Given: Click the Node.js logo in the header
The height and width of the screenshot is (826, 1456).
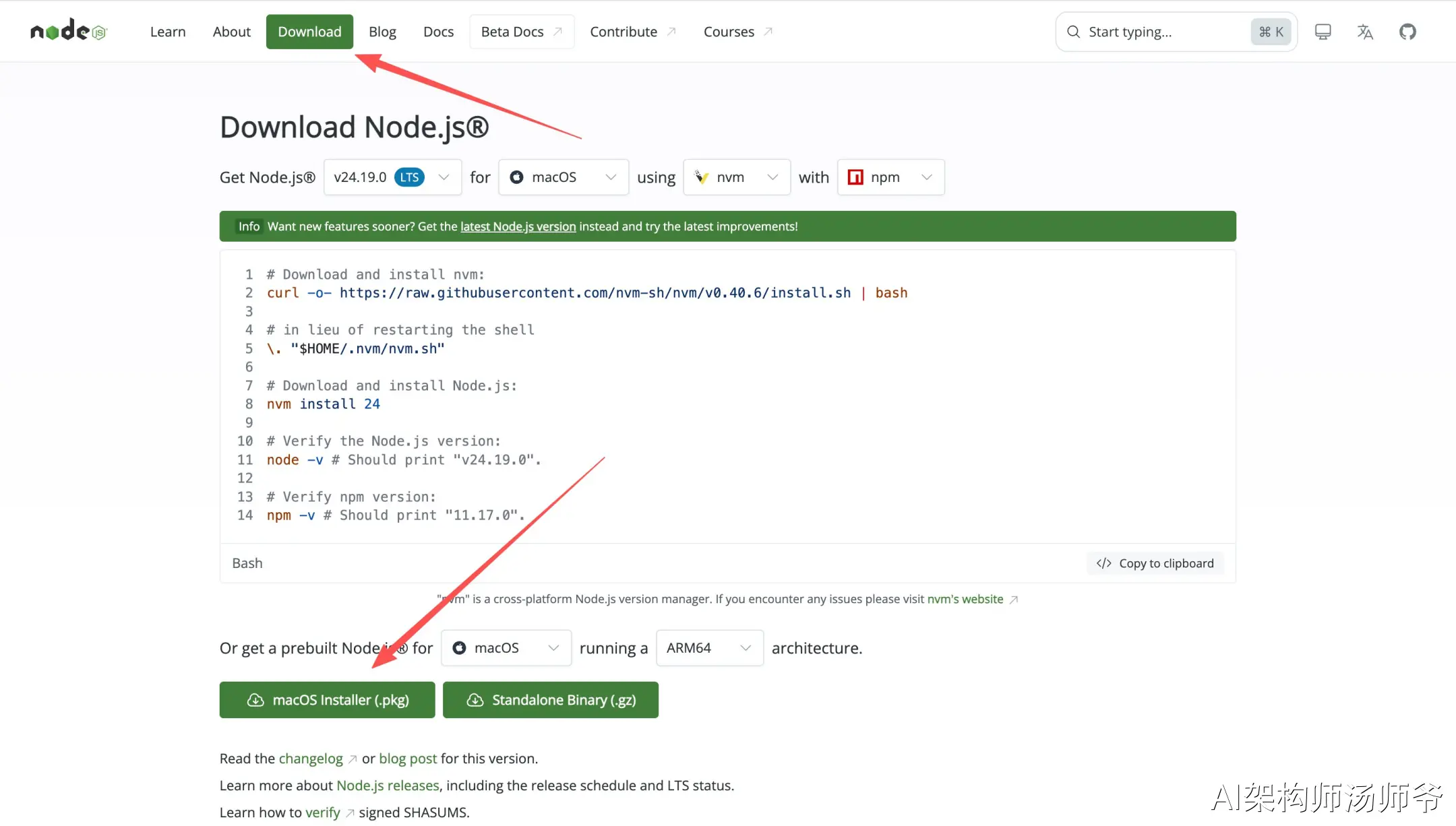Looking at the screenshot, I should click(69, 31).
